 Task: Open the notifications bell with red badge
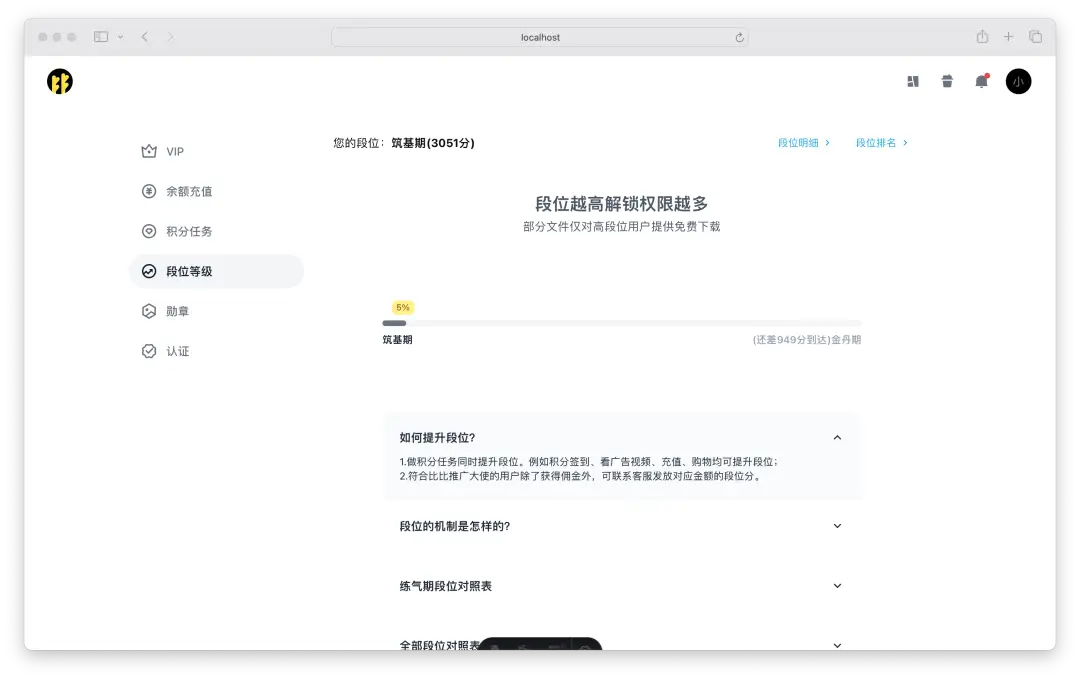pos(981,81)
